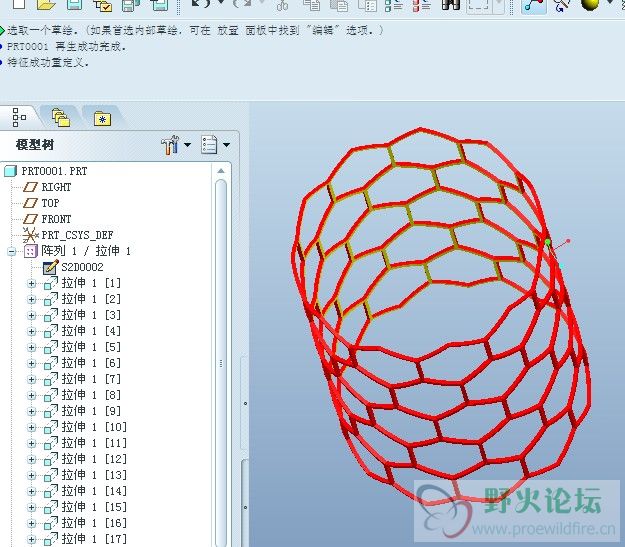The height and width of the screenshot is (547, 625).
Task: Expand 拉伸 1 [12] node
Action: point(31,459)
